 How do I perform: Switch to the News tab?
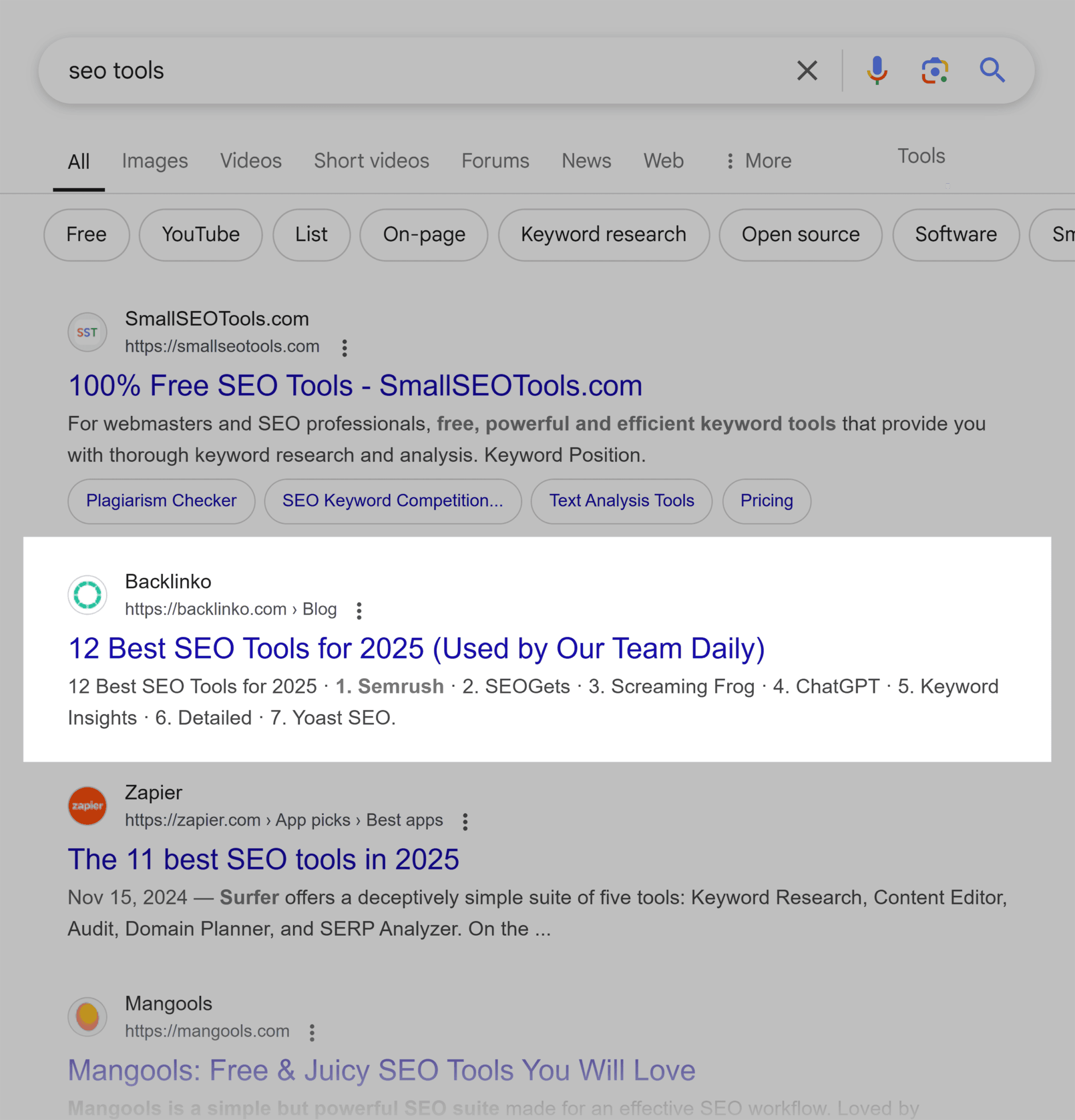click(x=586, y=161)
